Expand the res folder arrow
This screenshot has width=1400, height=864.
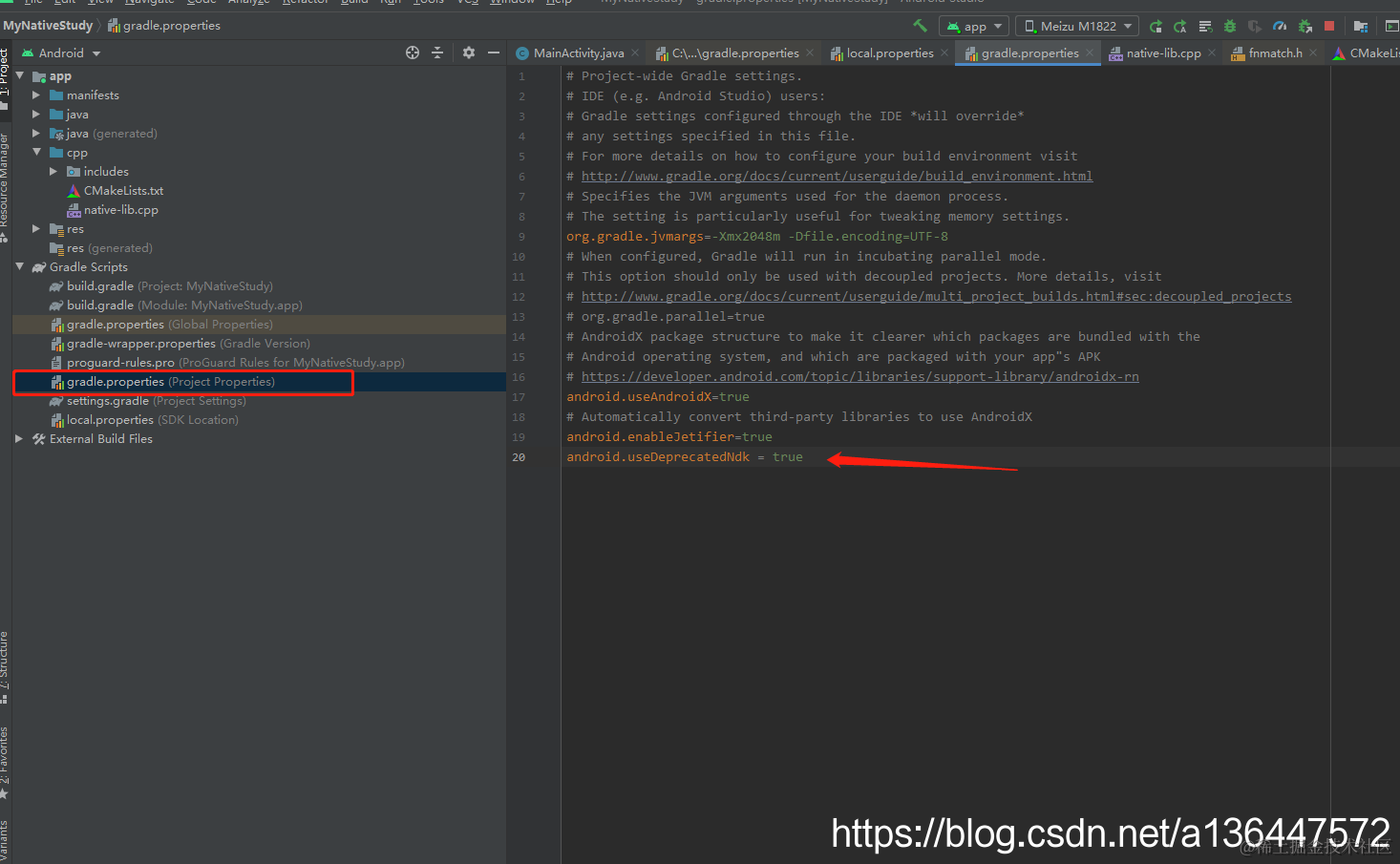[x=36, y=229]
